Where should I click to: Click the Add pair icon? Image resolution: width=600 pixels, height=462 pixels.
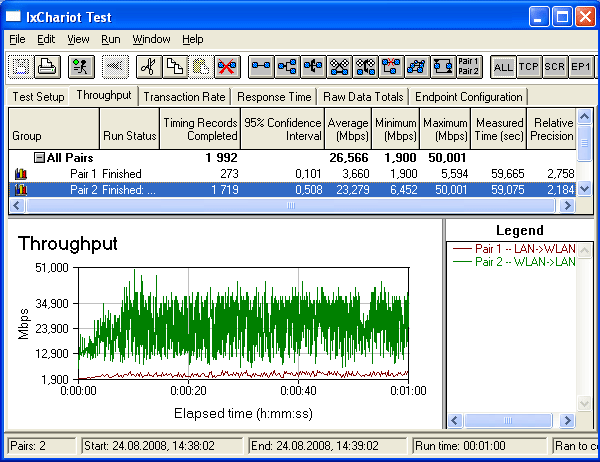(261, 67)
